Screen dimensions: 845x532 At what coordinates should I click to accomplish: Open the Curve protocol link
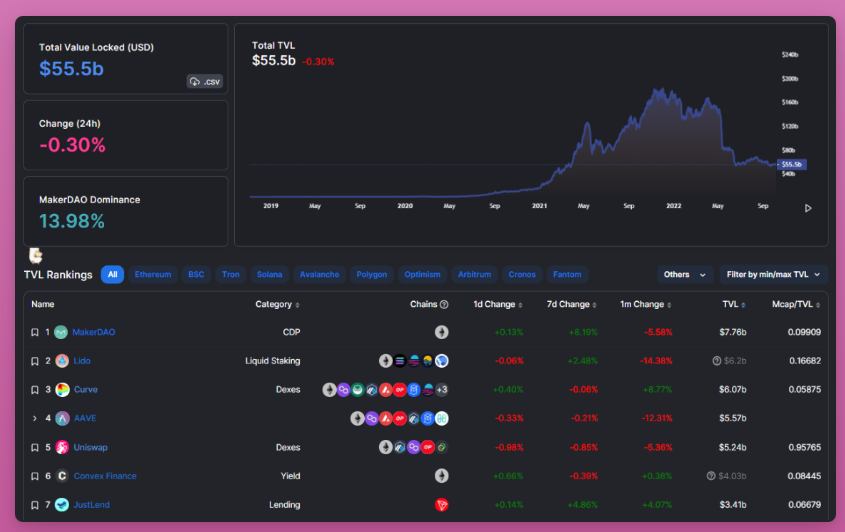86,389
